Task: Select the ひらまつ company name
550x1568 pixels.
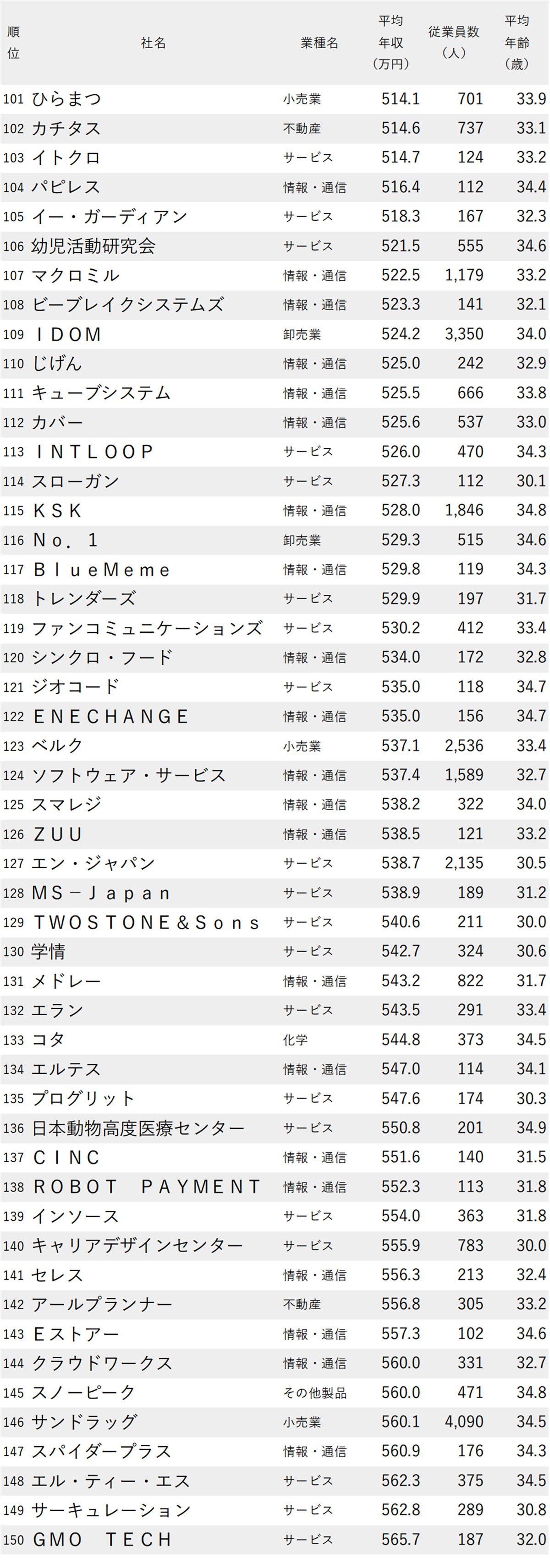Action: [x=66, y=98]
